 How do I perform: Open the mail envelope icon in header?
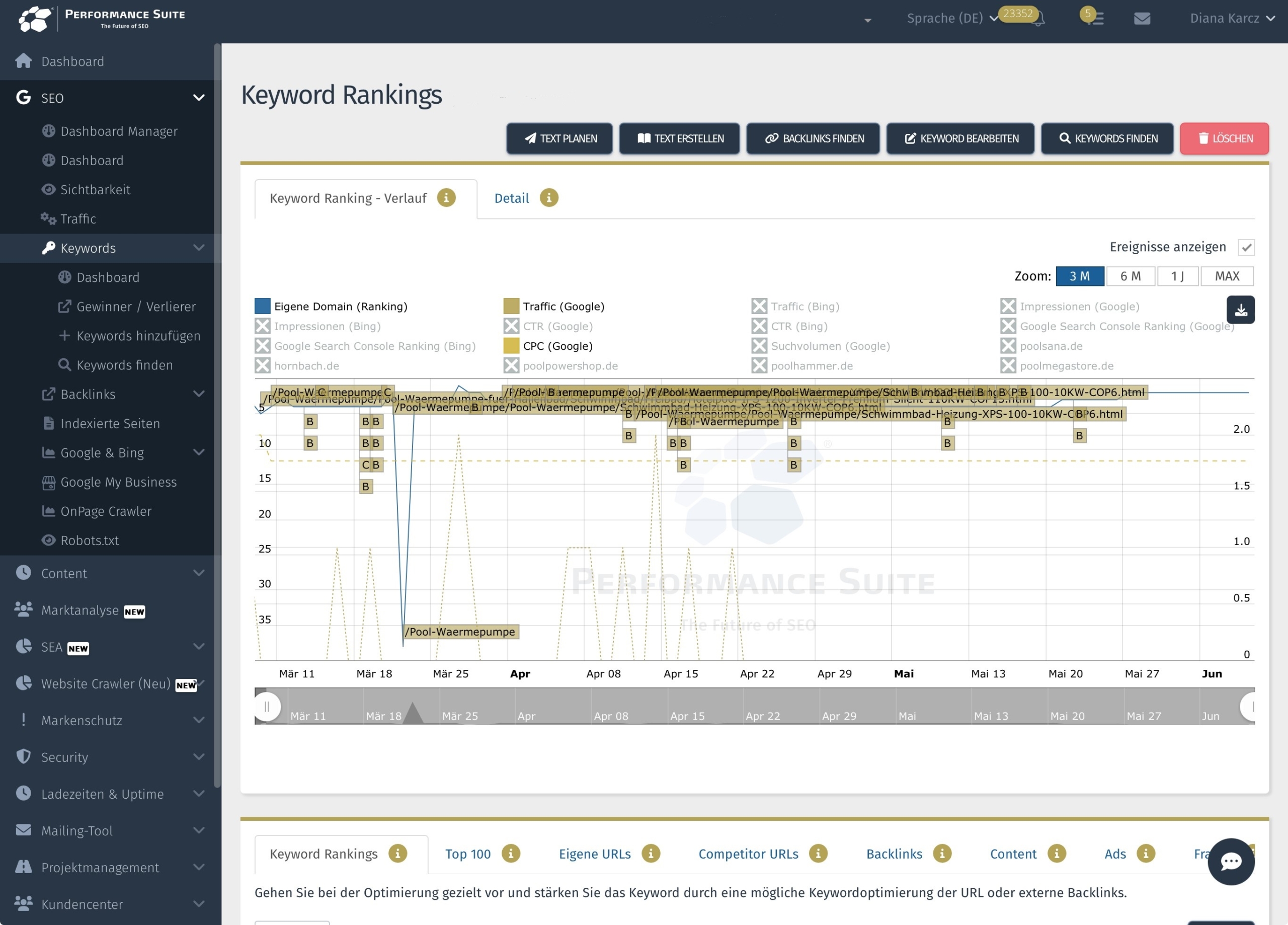click(1142, 18)
